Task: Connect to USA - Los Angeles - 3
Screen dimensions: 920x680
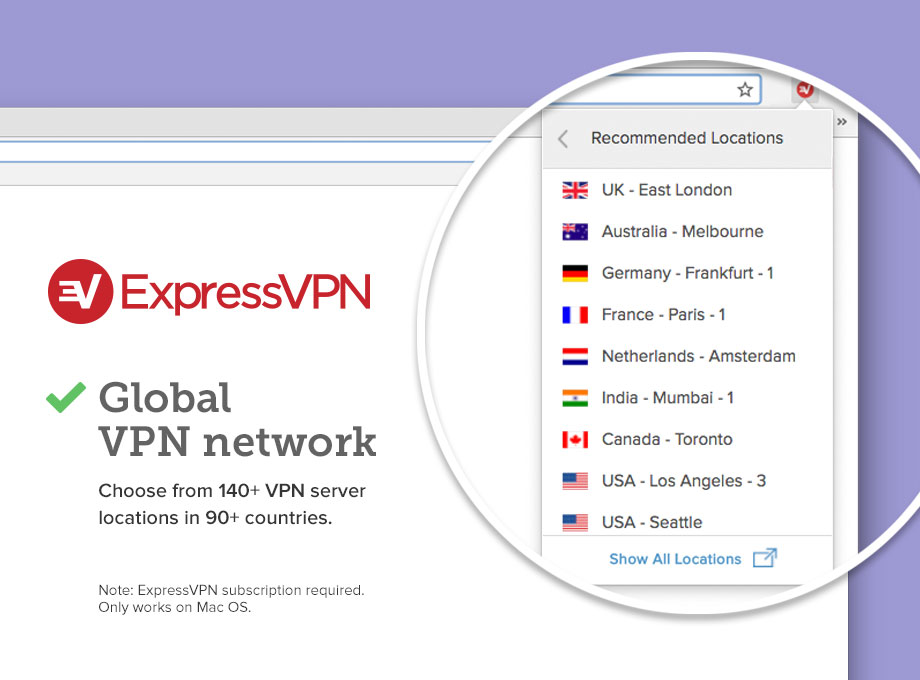Action: [688, 481]
